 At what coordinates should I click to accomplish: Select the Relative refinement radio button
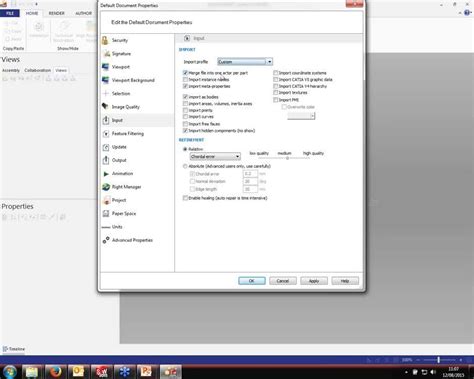coord(185,149)
